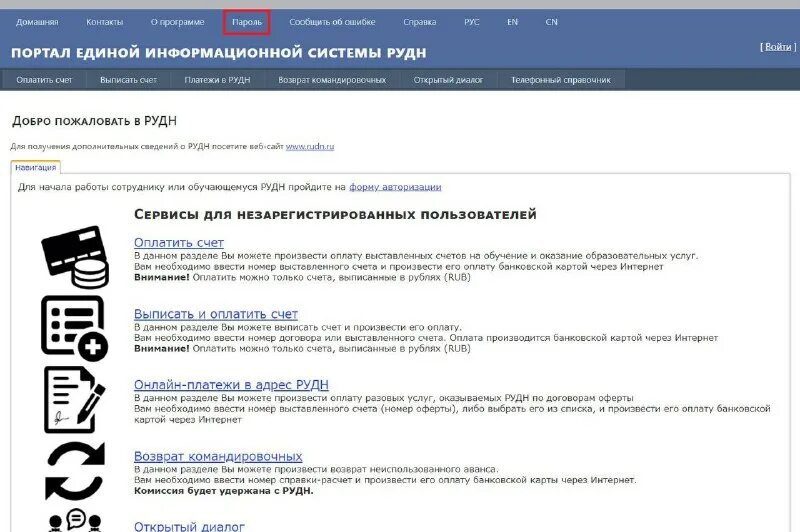Select Сообщить об ошибке in top menu
Image resolution: width=800 pixels, height=532 pixels.
tap(332, 22)
